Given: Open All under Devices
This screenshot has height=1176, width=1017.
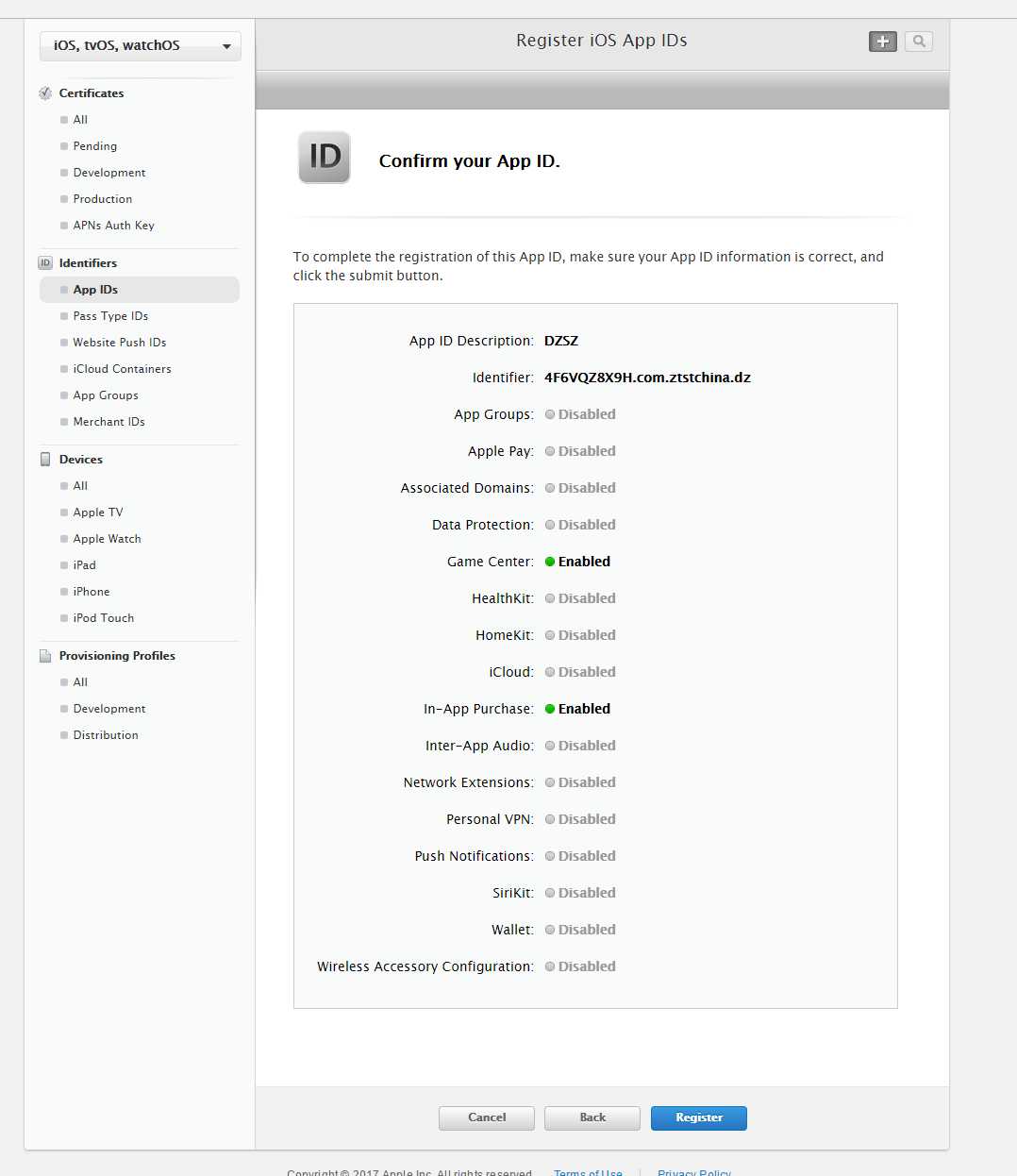Looking at the screenshot, I should [80, 486].
